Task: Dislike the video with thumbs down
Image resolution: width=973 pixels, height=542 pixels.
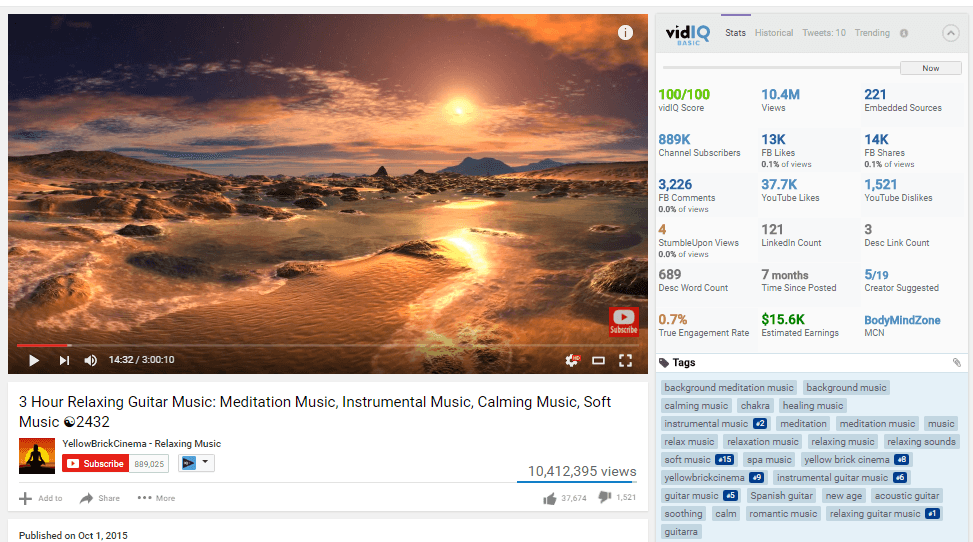Action: point(604,498)
